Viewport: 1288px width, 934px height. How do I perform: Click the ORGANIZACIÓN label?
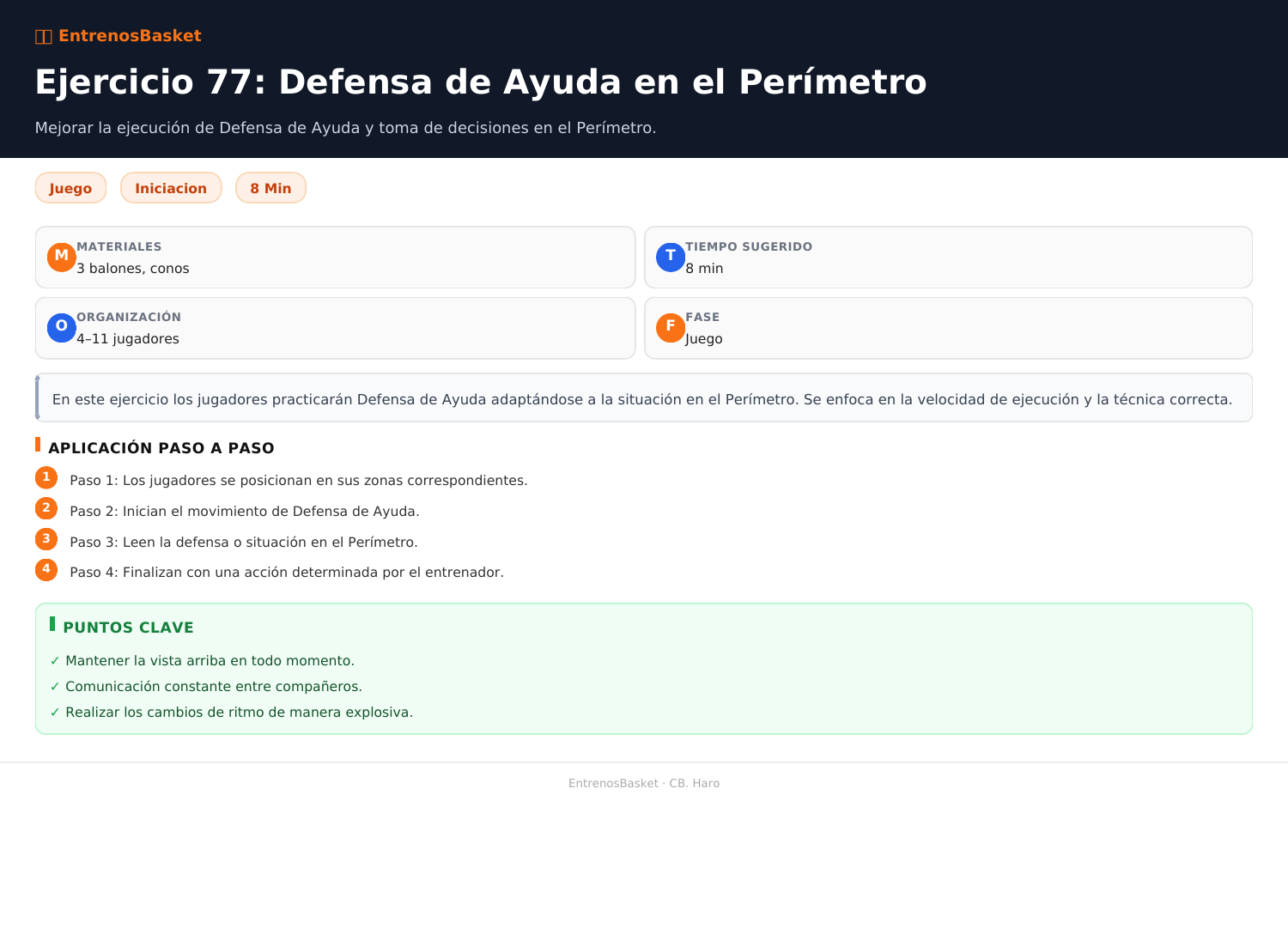pyautogui.click(x=129, y=317)
